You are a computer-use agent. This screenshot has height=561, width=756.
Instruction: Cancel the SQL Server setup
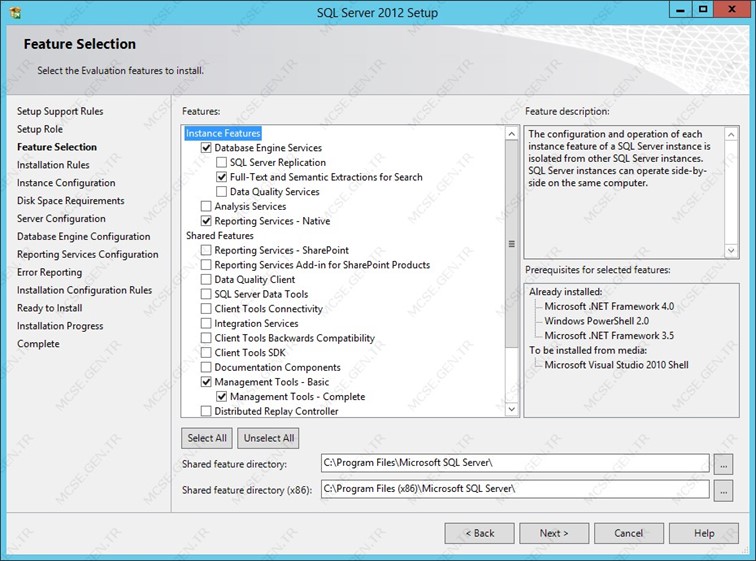coord(629,533)
